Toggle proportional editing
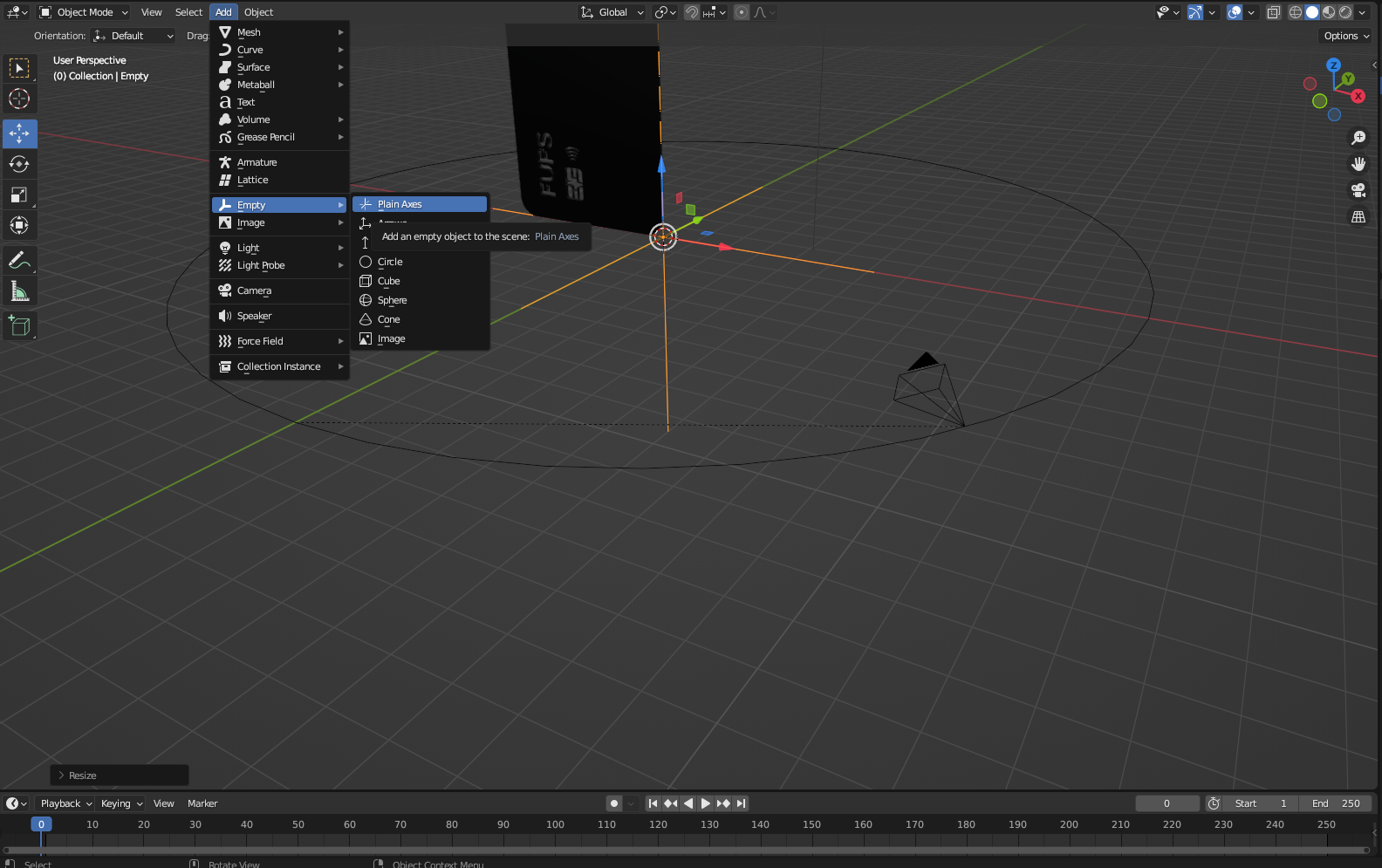Image resolution: width=1382 pixels, height=868 pixels. (x=742, y=12)
